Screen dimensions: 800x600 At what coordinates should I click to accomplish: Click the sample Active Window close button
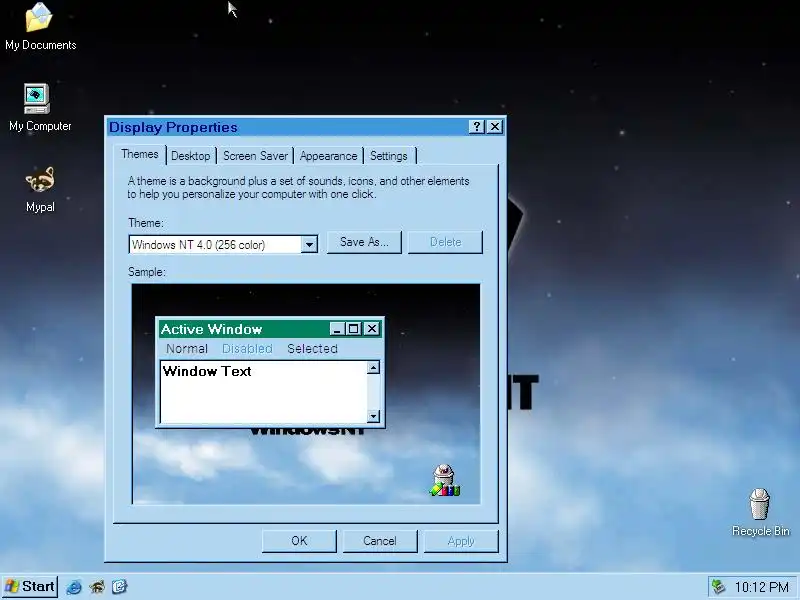(x=372, y=329)
